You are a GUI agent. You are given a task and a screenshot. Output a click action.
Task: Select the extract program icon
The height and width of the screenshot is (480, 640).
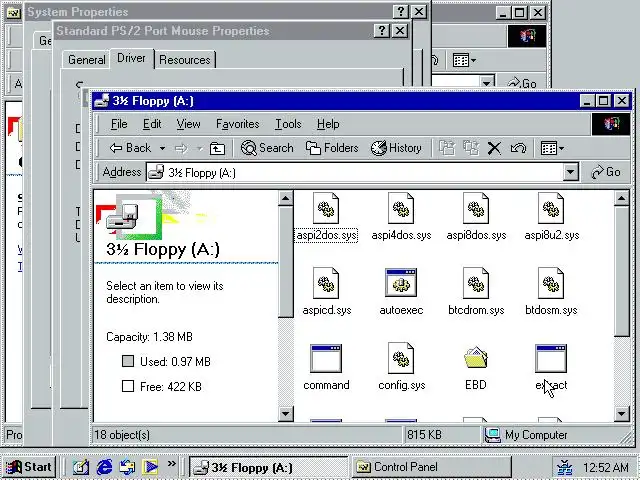(x=551, y=358)
